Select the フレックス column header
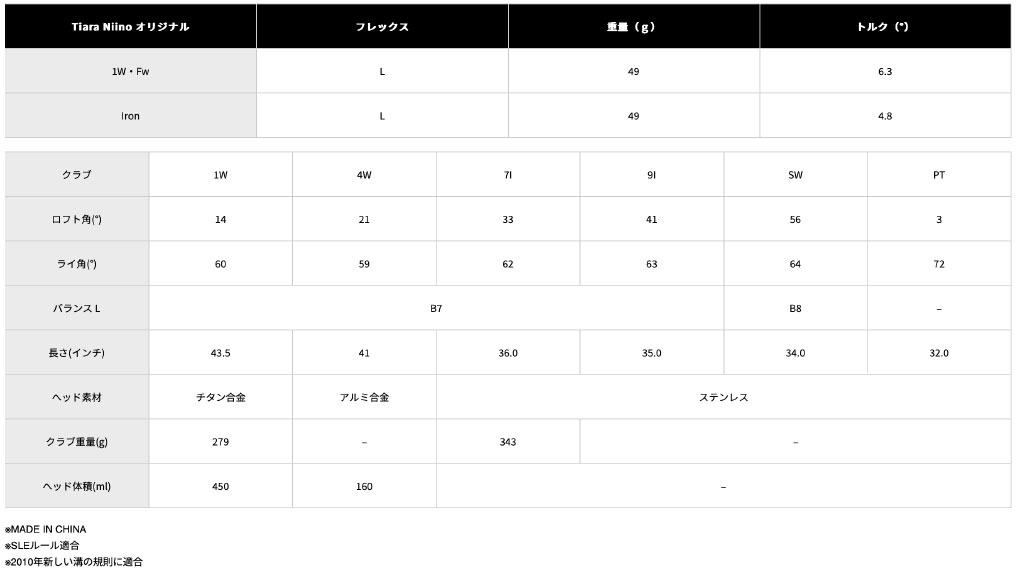The height and width of the screenshot is (572, 1020). (x=382, y=27)
